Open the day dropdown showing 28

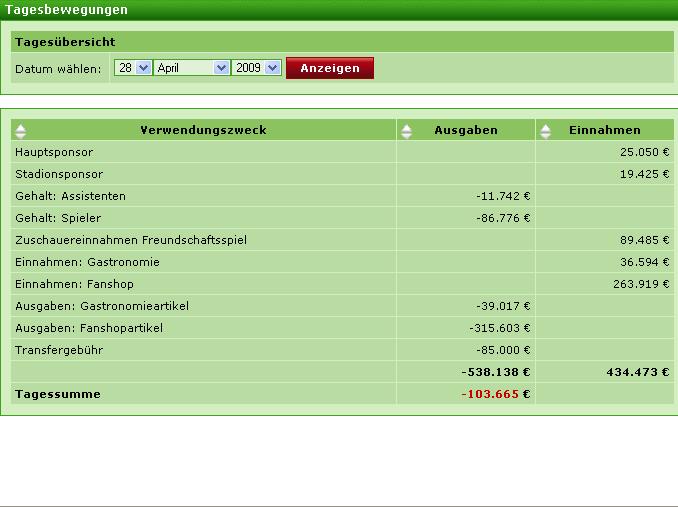point(133,68)
